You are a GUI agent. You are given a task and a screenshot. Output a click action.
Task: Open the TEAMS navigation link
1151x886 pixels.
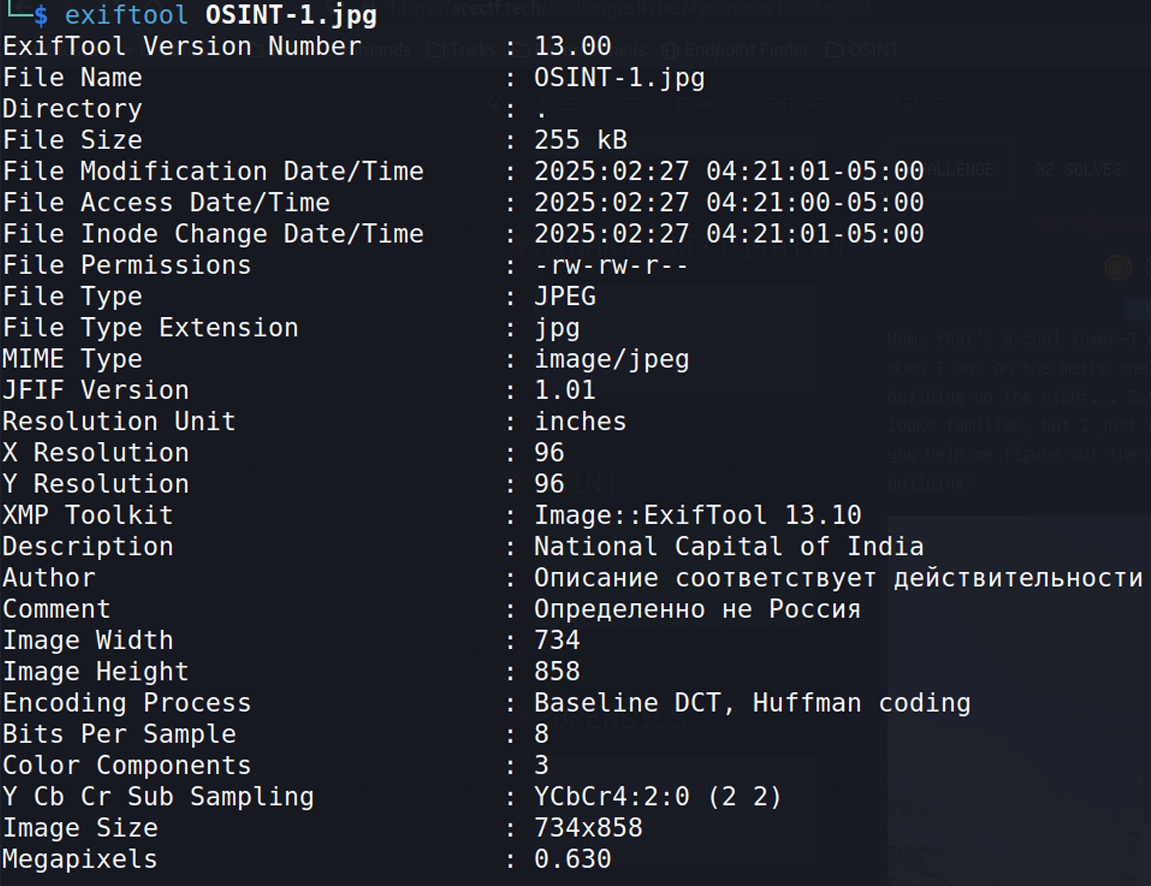697,104
